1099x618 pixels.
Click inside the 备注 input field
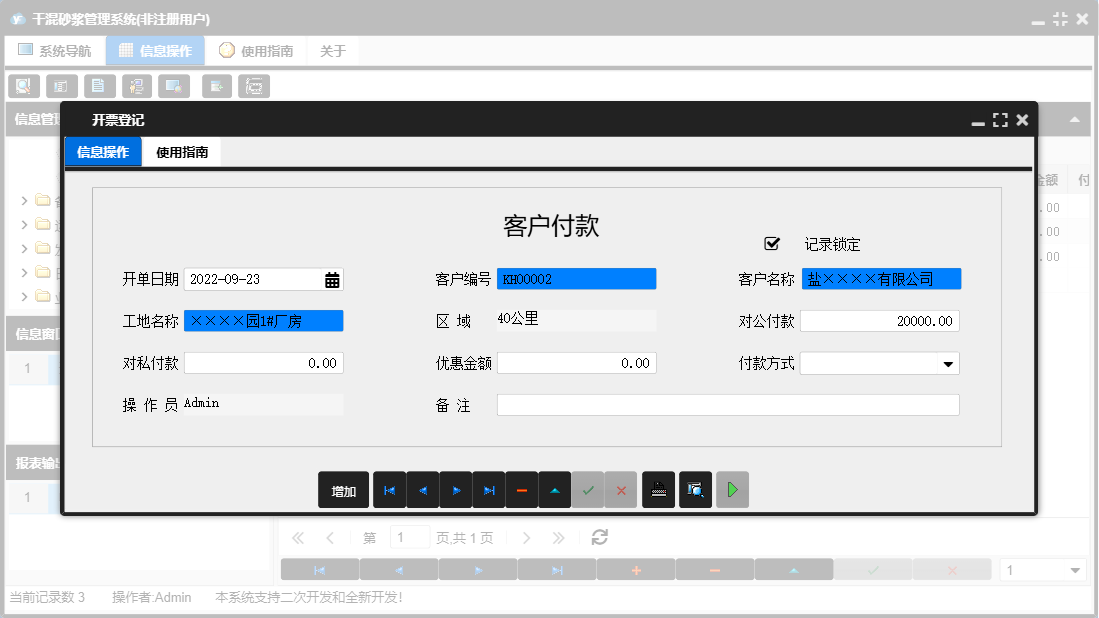coord(727,405)
